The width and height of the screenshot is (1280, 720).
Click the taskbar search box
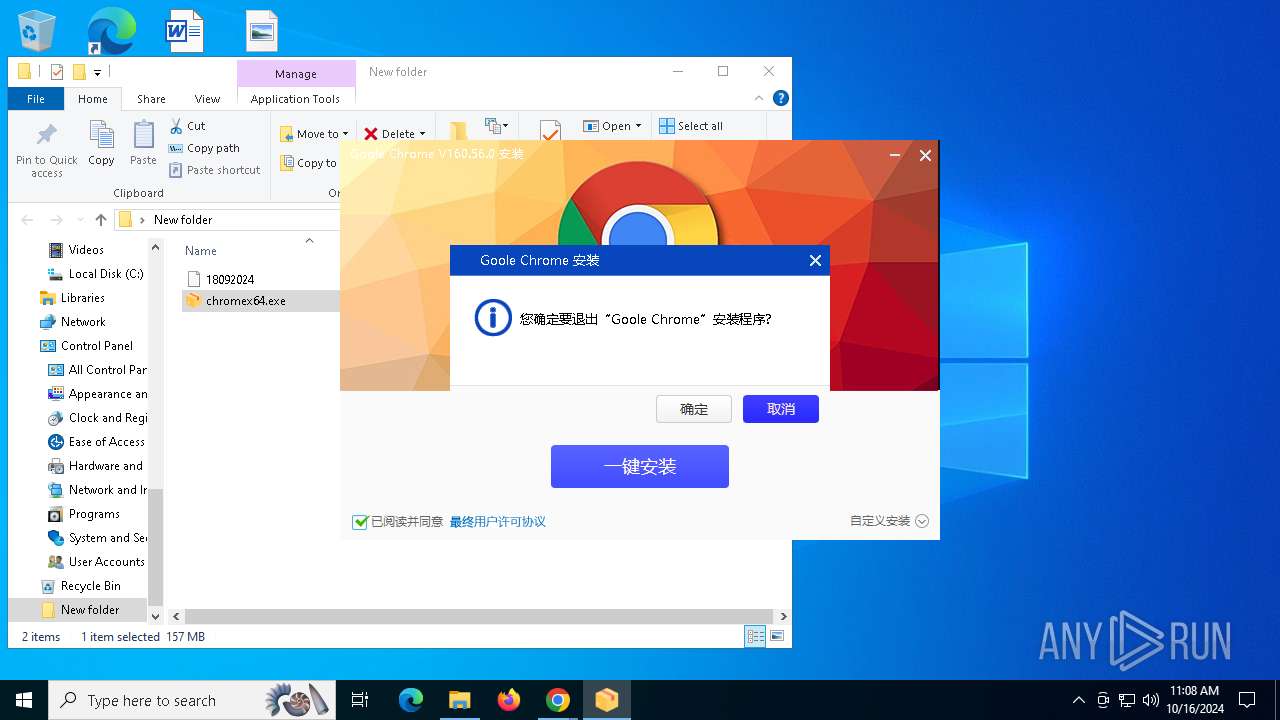pyautogui.click(x=193, y=700)
